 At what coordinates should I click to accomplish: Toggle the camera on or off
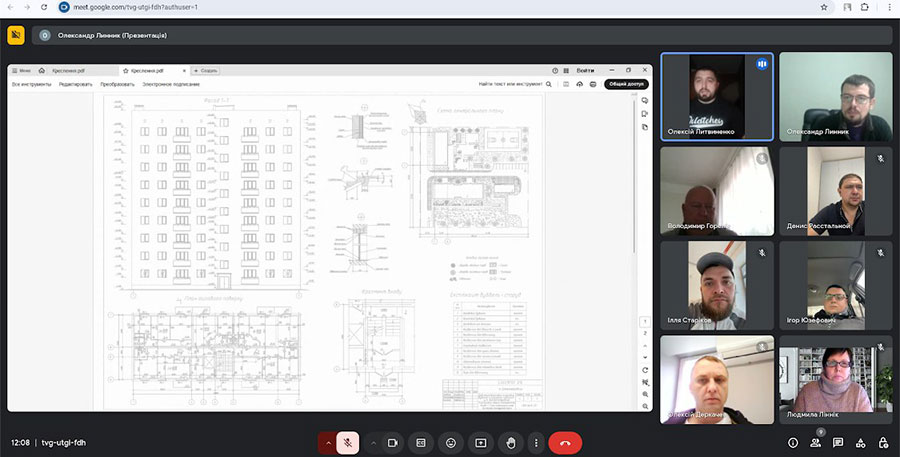click(393, 442)
